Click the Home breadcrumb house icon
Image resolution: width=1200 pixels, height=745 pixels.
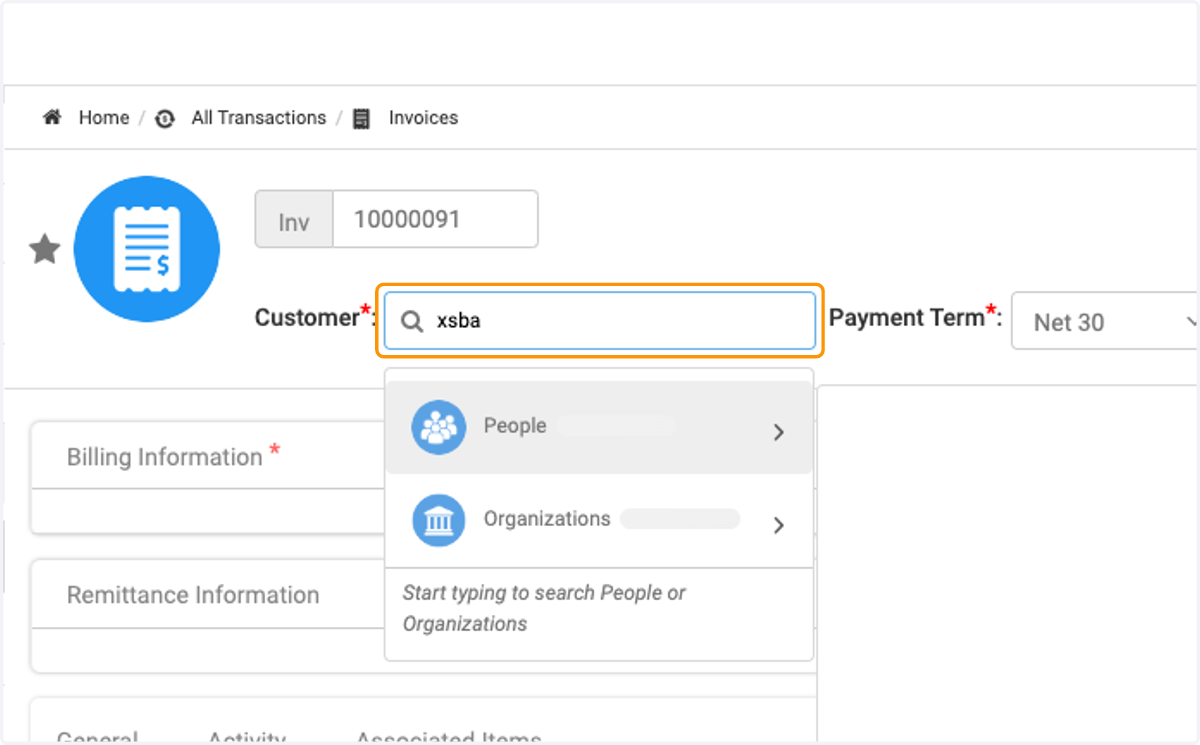click(52, 118)
